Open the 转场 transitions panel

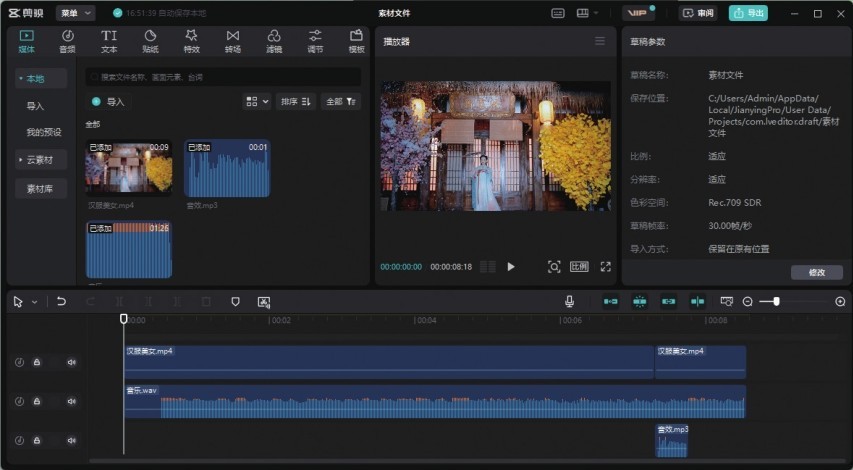point(232,41)
